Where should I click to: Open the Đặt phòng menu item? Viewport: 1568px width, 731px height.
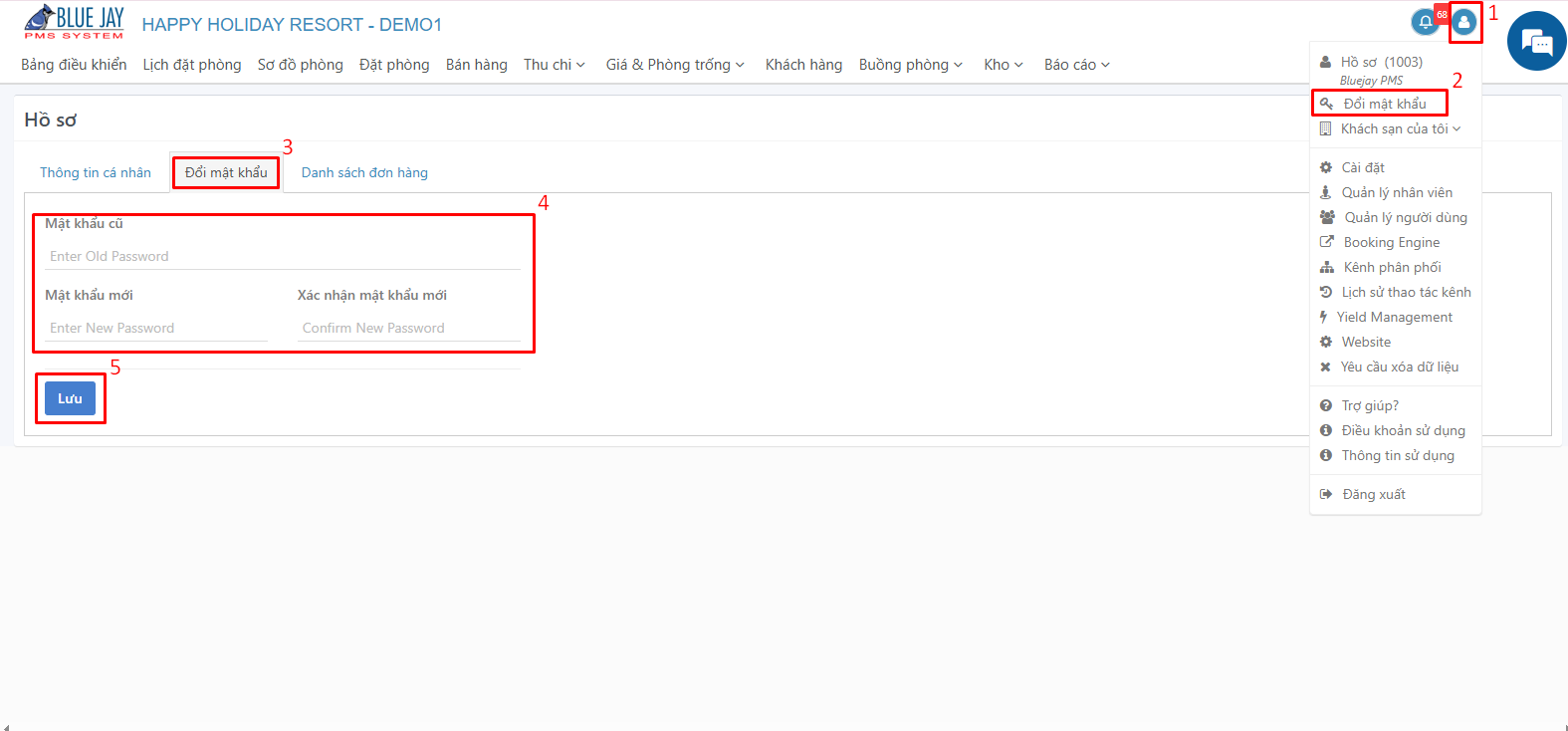pyautogui.click(x=394, y=65)
